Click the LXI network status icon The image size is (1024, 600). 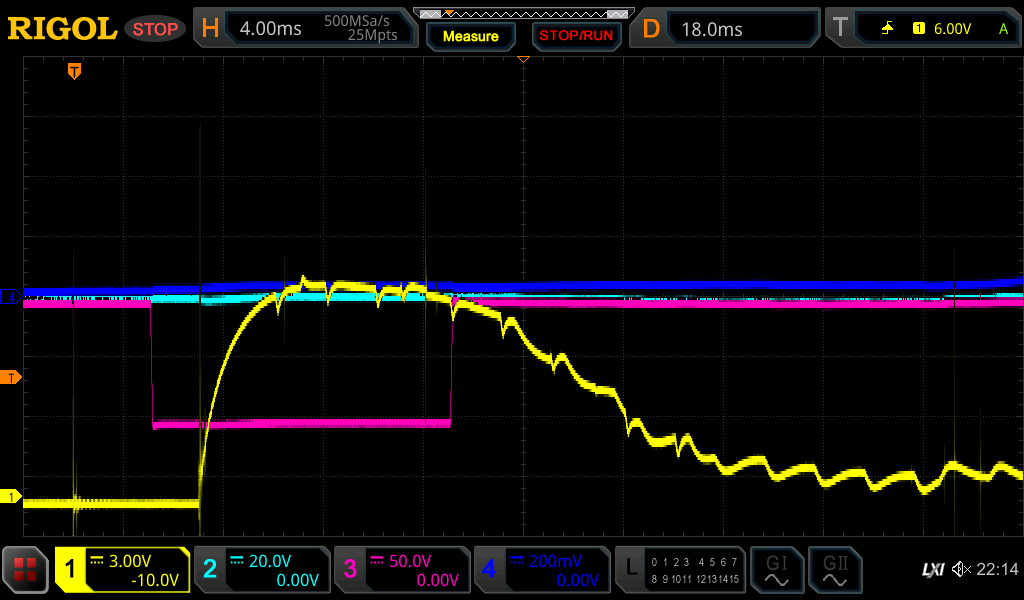pos(932,569)
